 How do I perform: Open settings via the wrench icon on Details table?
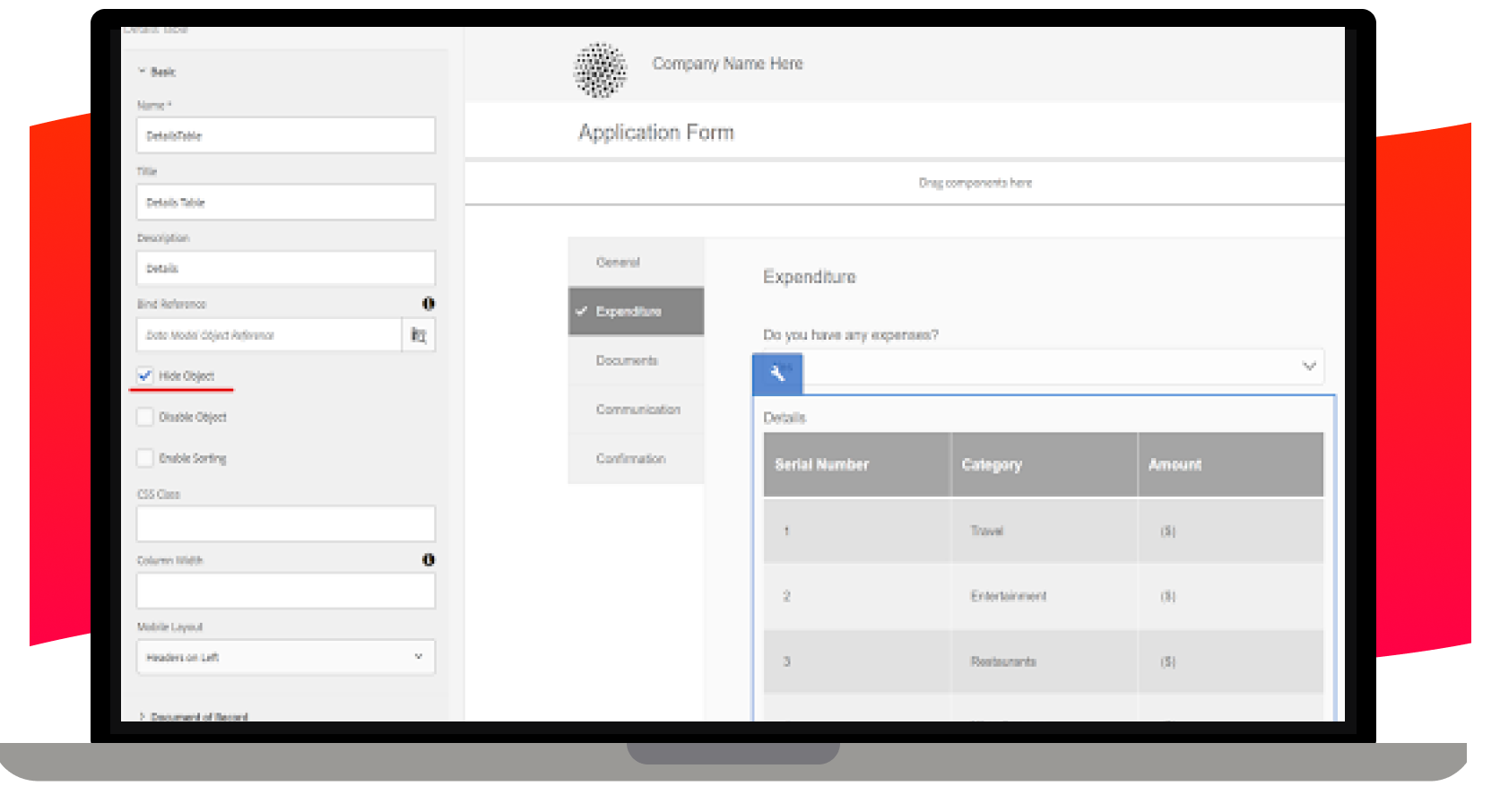pos(776,373)
